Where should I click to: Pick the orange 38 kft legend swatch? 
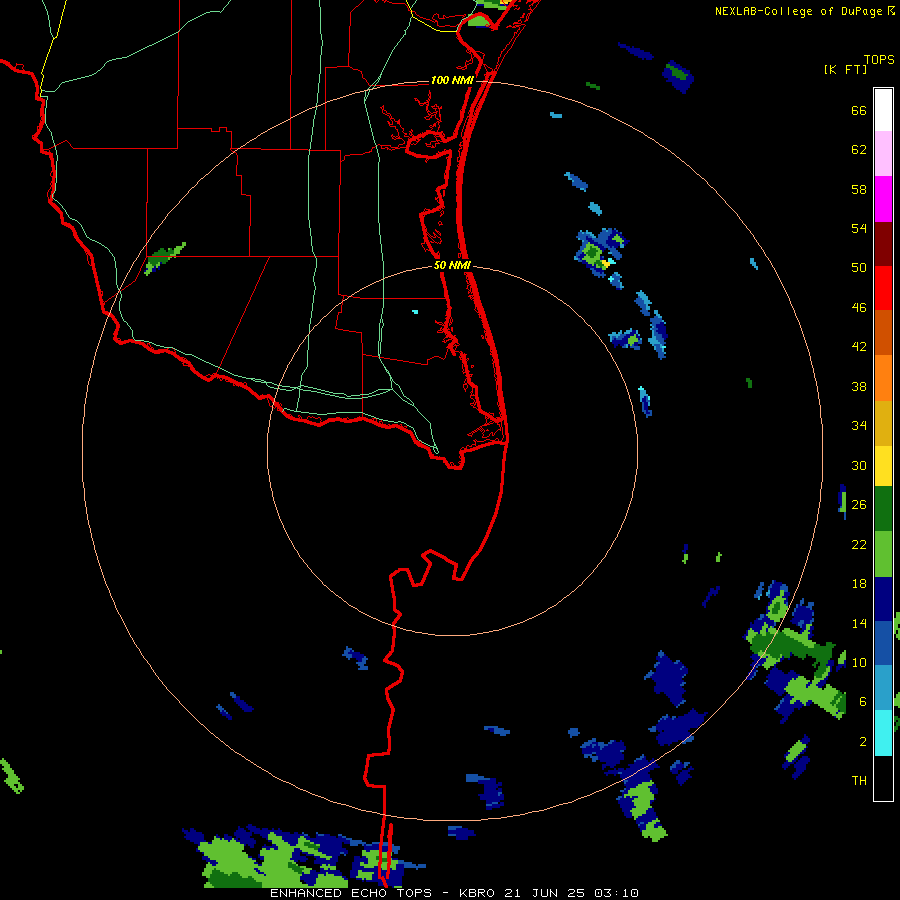point(883,378)
